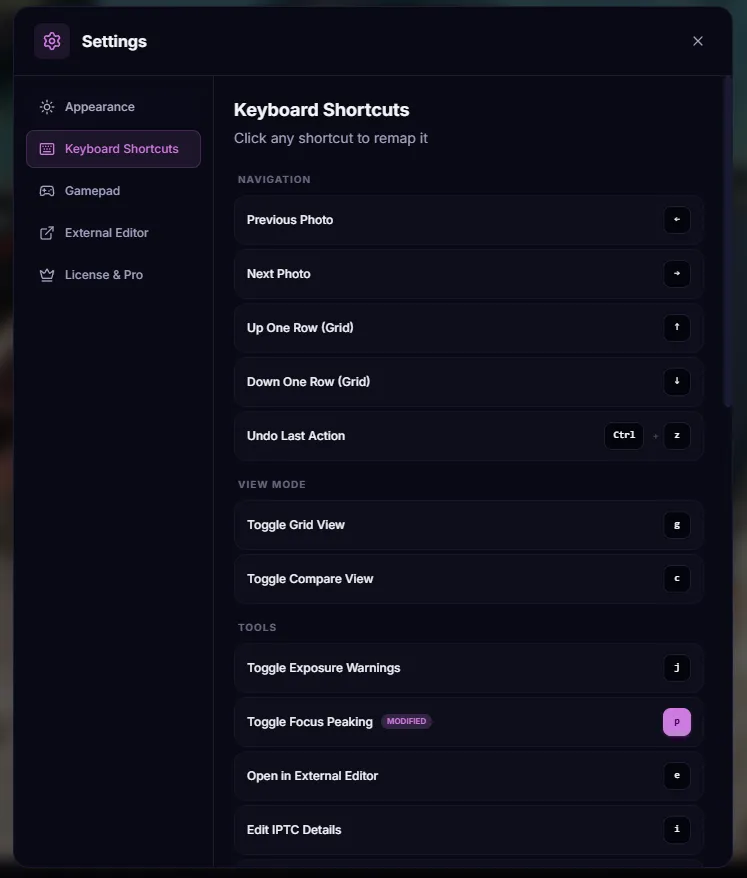Viewport: 747px width, 878px height.
Task: Click the Undo Last Action label
Action: tap(296, 436)
